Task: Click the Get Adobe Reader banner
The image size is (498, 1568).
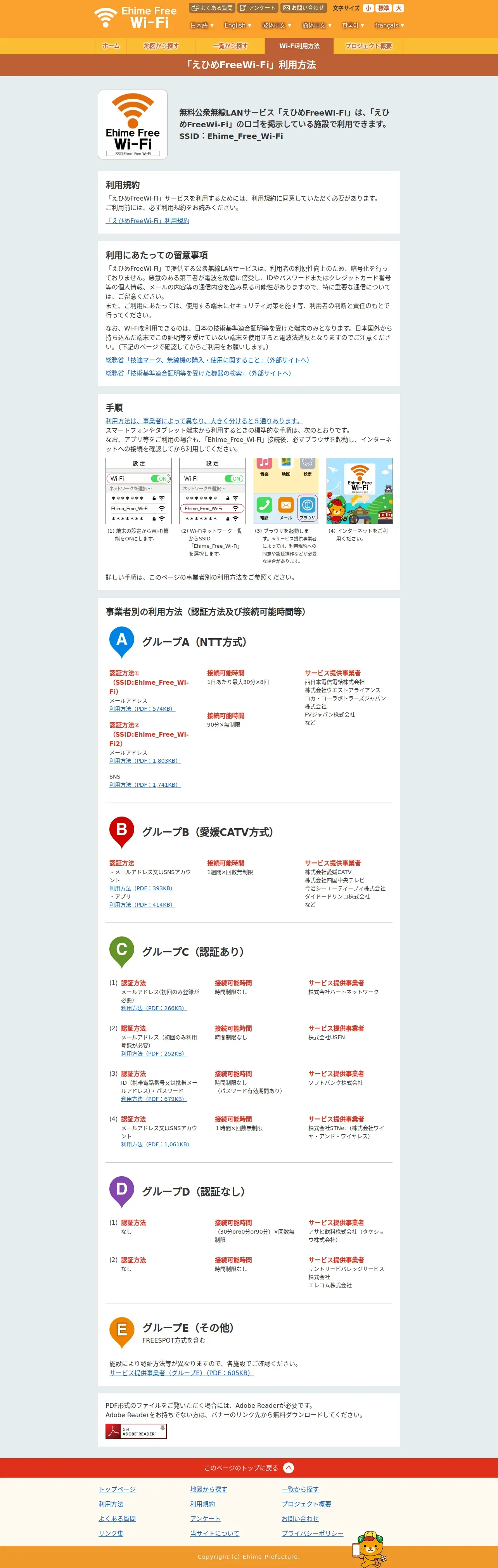Action: (x=136, y=1431)
